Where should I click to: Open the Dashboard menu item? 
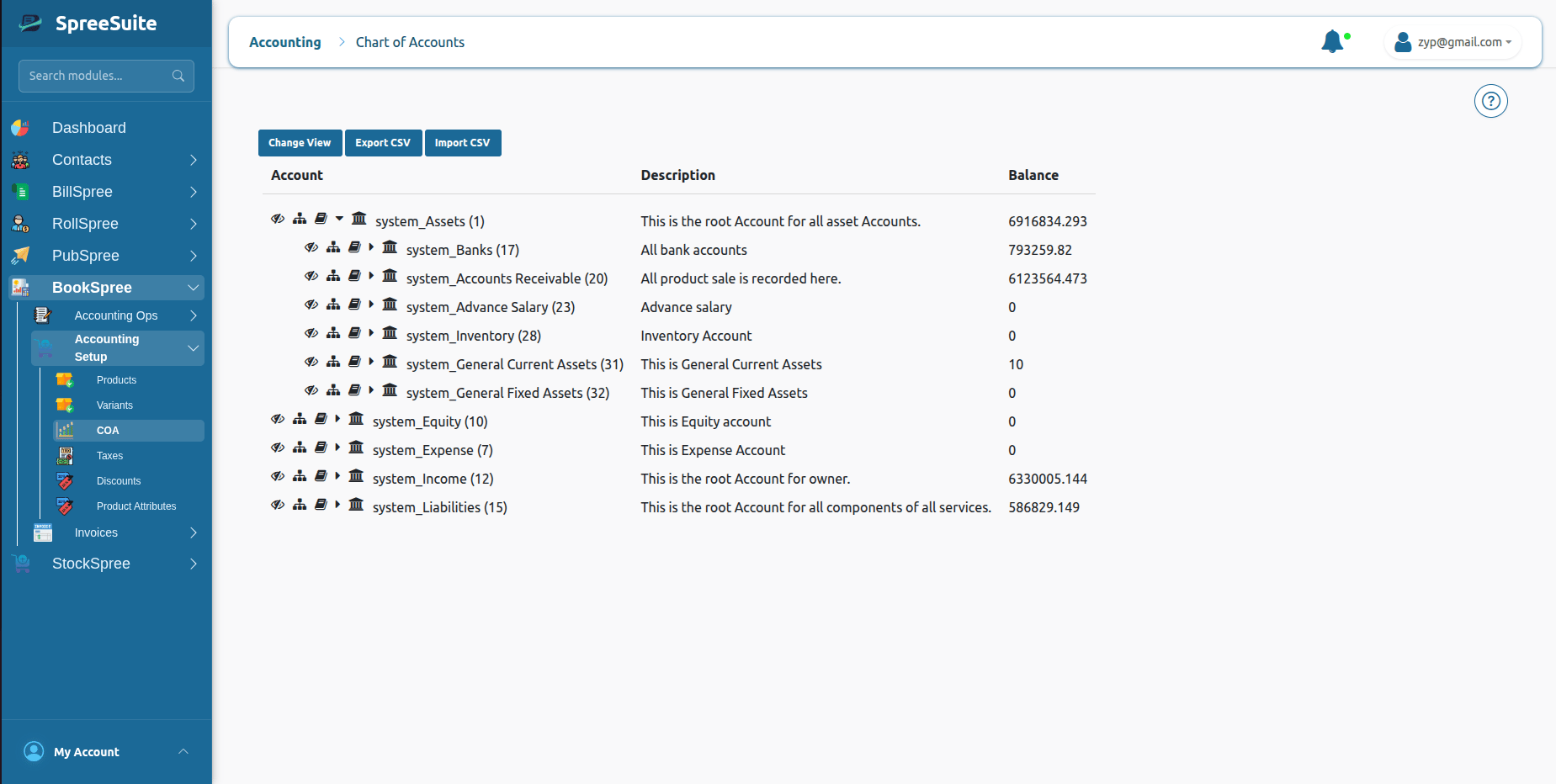(106, 128)
